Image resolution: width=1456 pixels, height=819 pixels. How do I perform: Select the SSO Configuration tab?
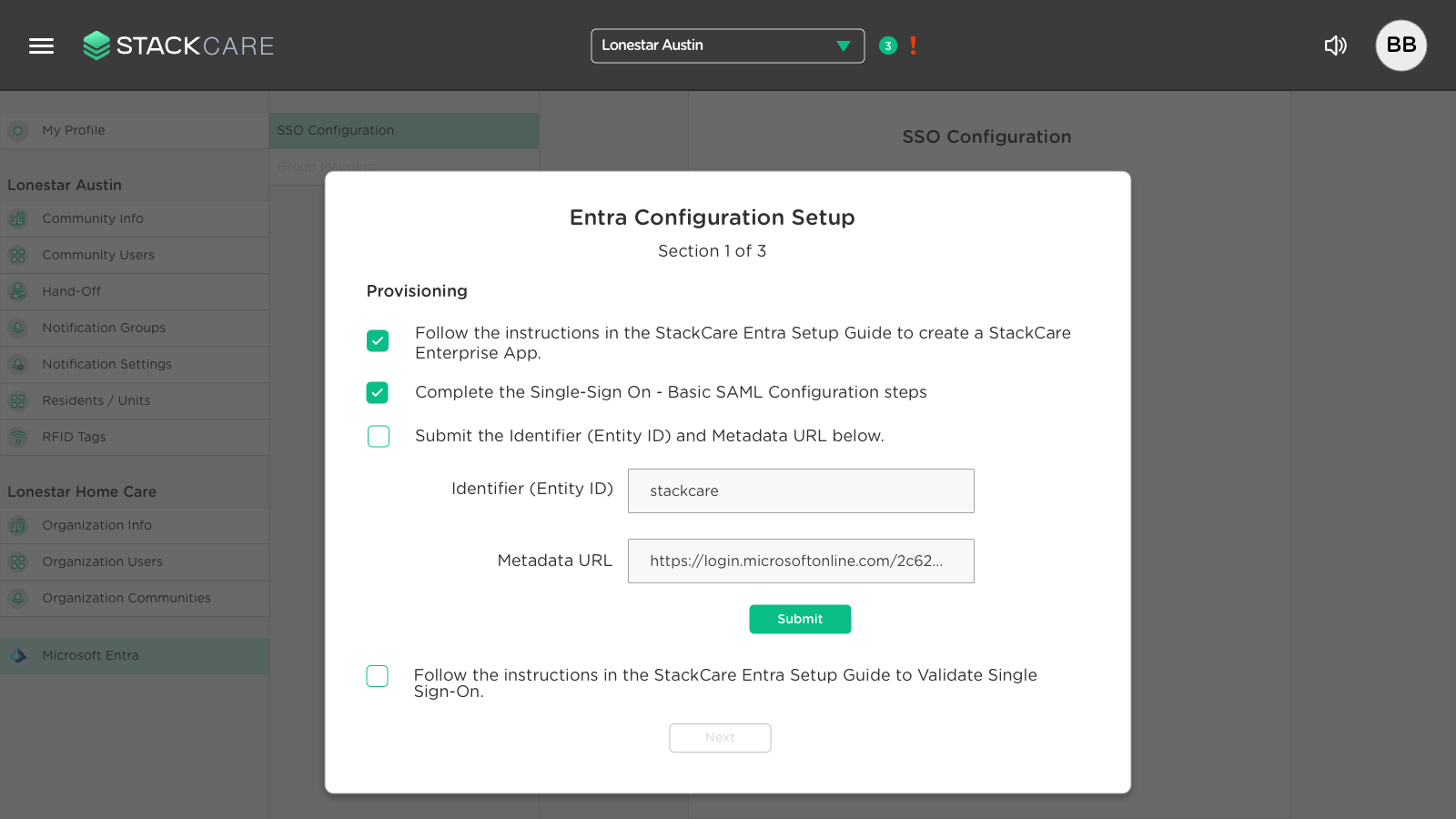pos(404,131)
